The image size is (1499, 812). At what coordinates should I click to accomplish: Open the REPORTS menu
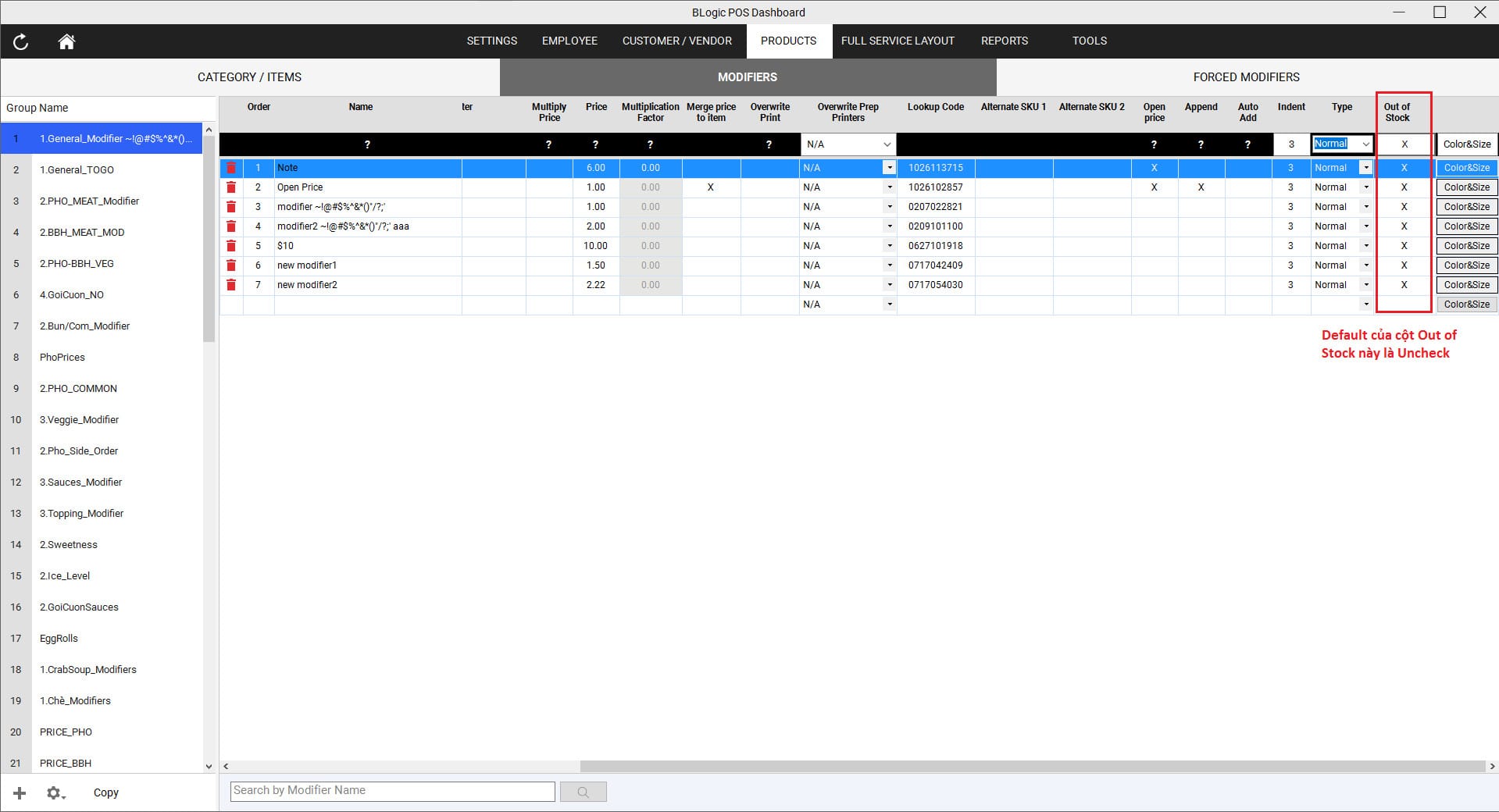(x=1004, y=41)
